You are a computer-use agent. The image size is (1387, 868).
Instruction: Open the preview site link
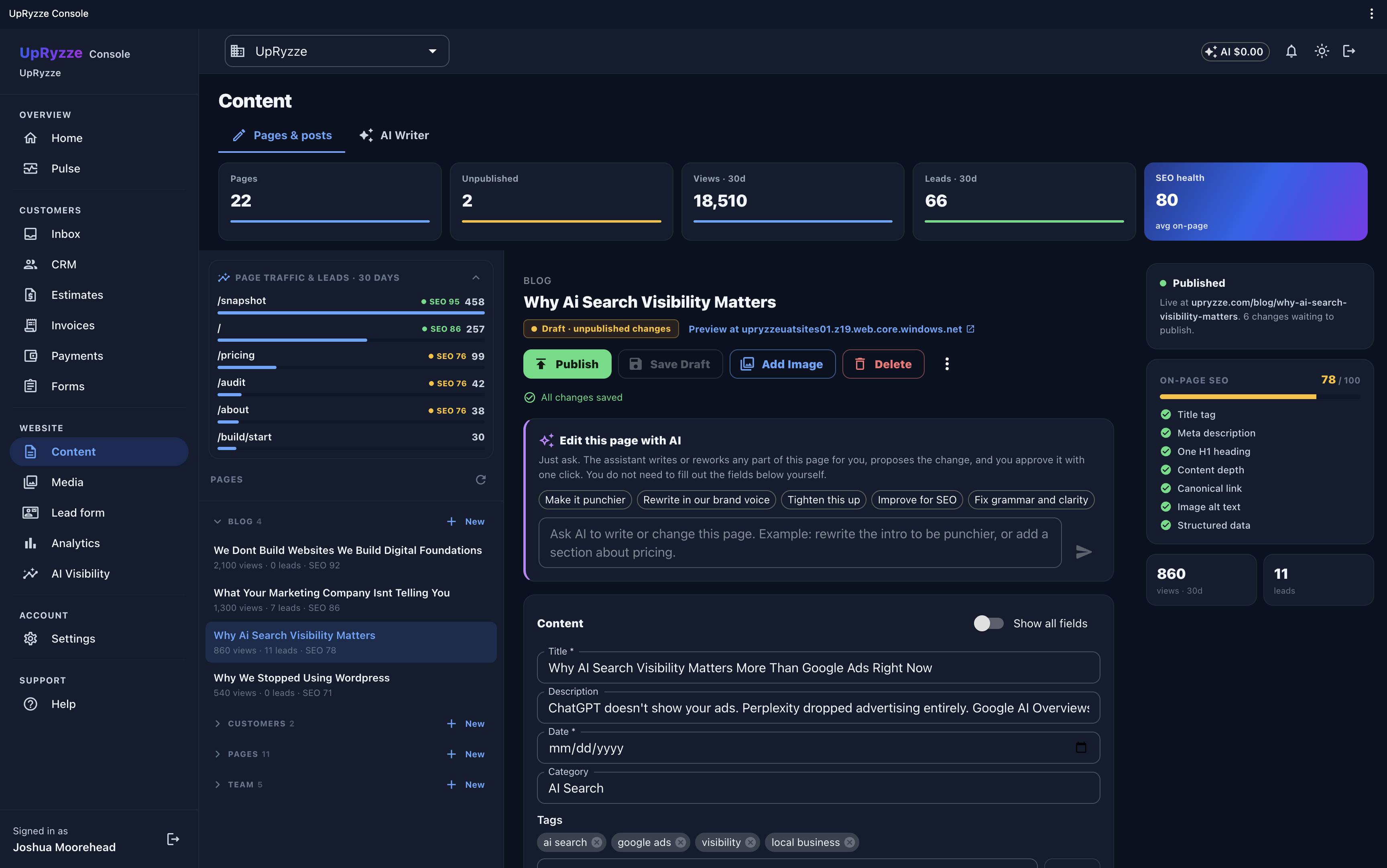(x=830, y=329)
